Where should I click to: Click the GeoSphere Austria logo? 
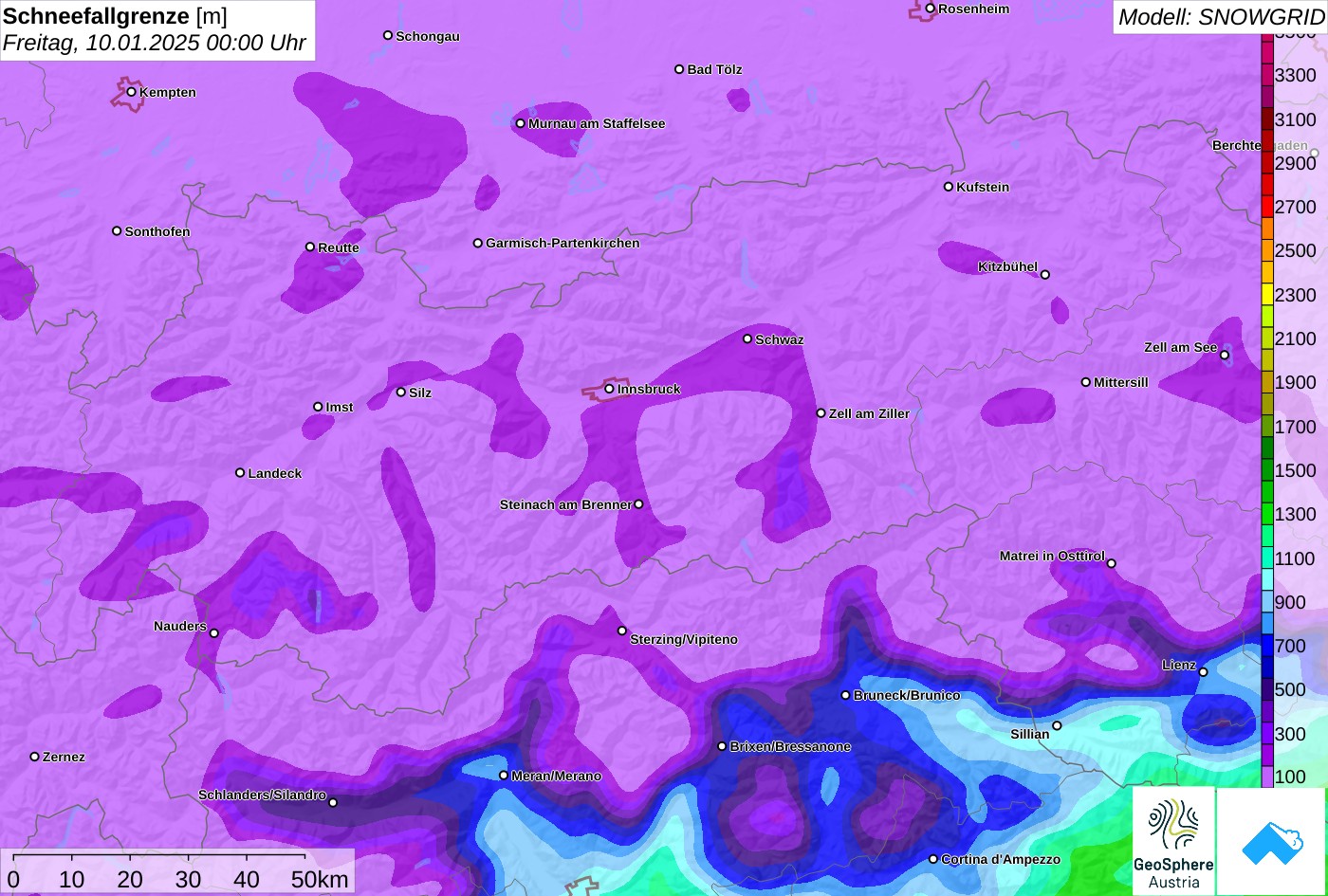[1173, 842]
